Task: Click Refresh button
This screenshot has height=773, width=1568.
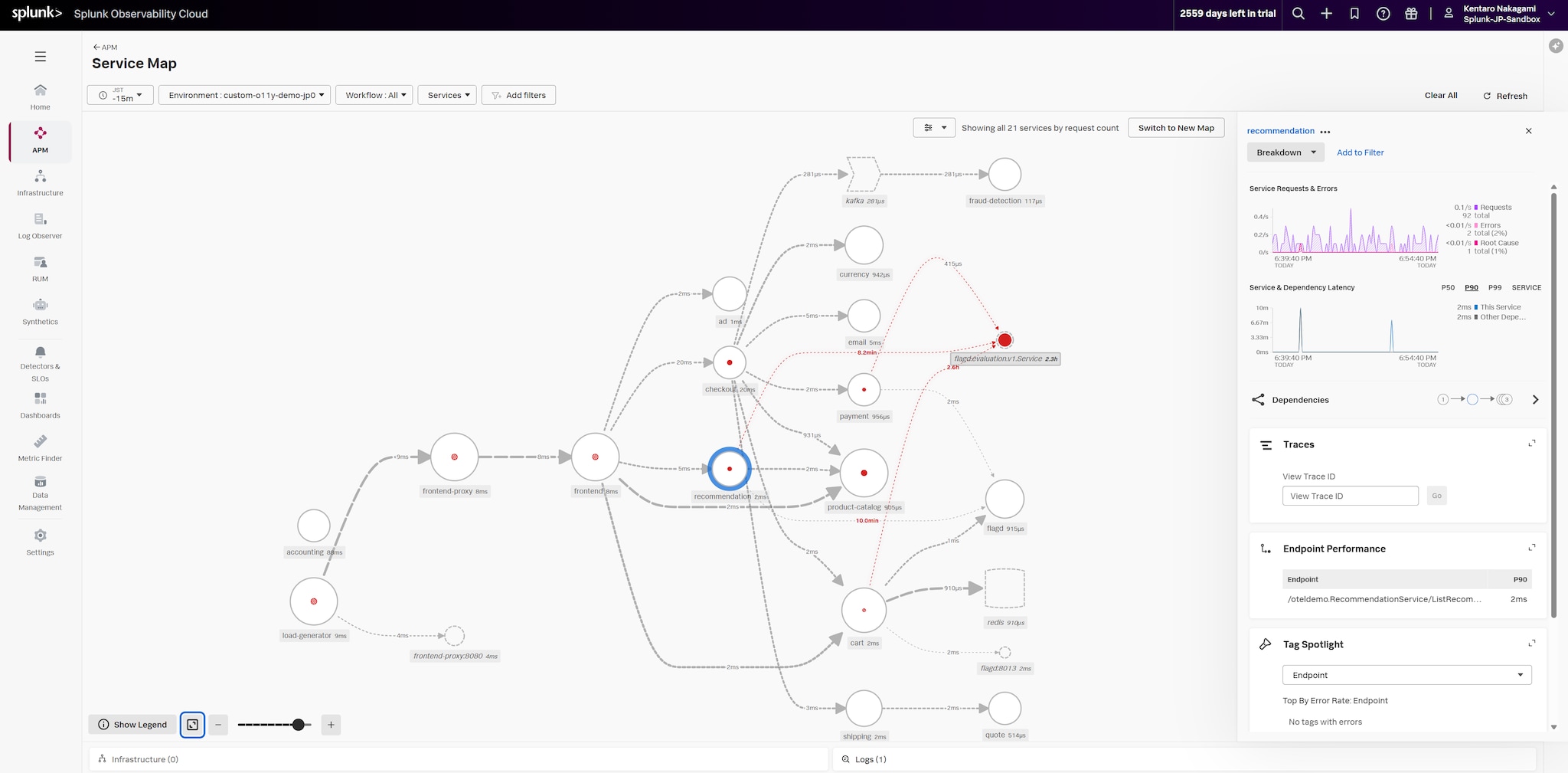Action: click(x=1505, y=96)
